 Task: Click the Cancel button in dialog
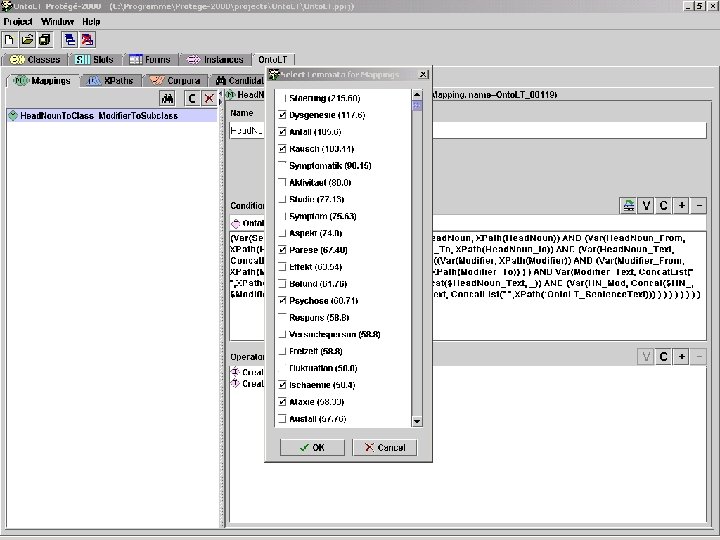pyautogui.click(x=385, y=447)
